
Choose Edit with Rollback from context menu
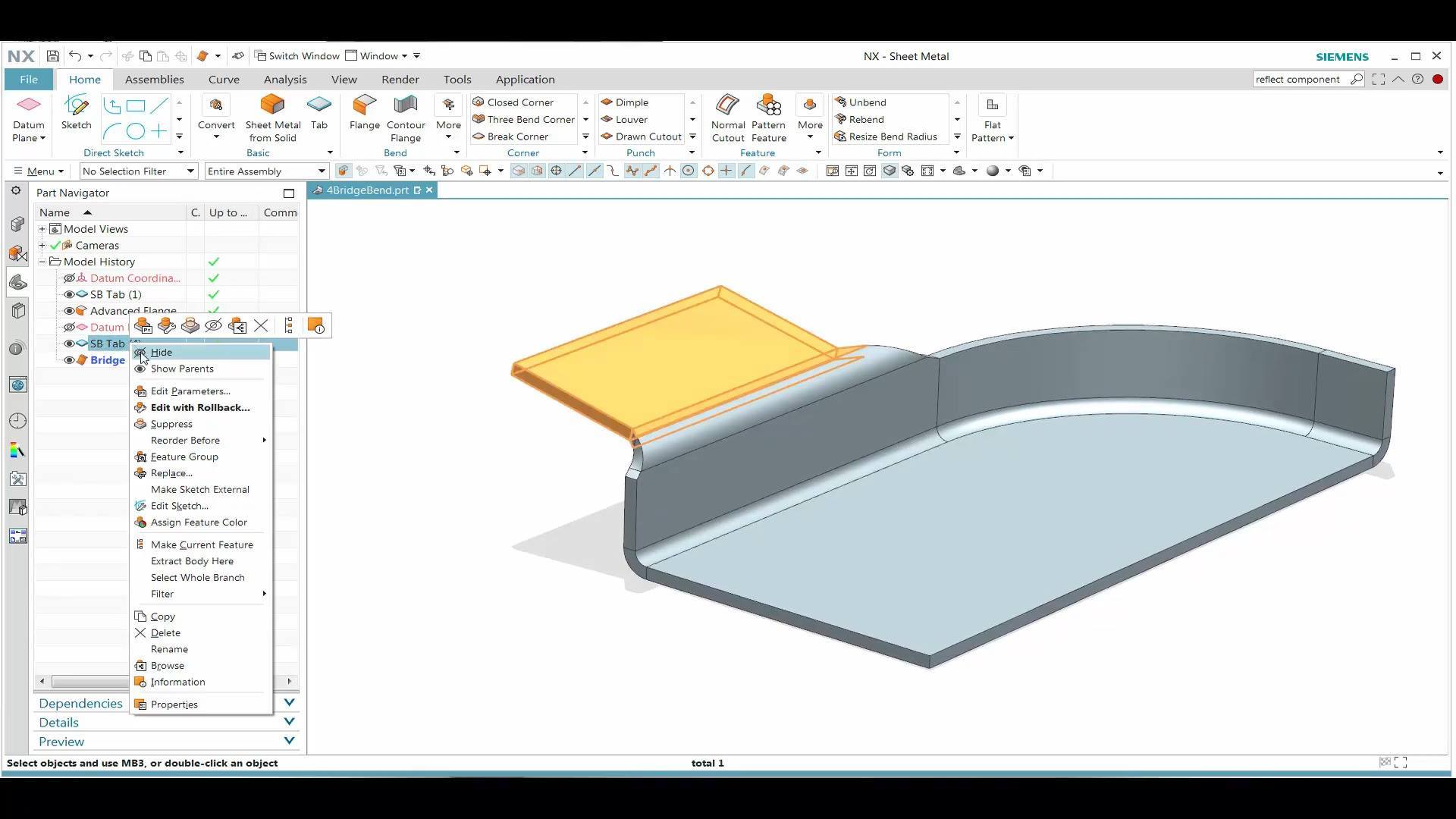201,408
